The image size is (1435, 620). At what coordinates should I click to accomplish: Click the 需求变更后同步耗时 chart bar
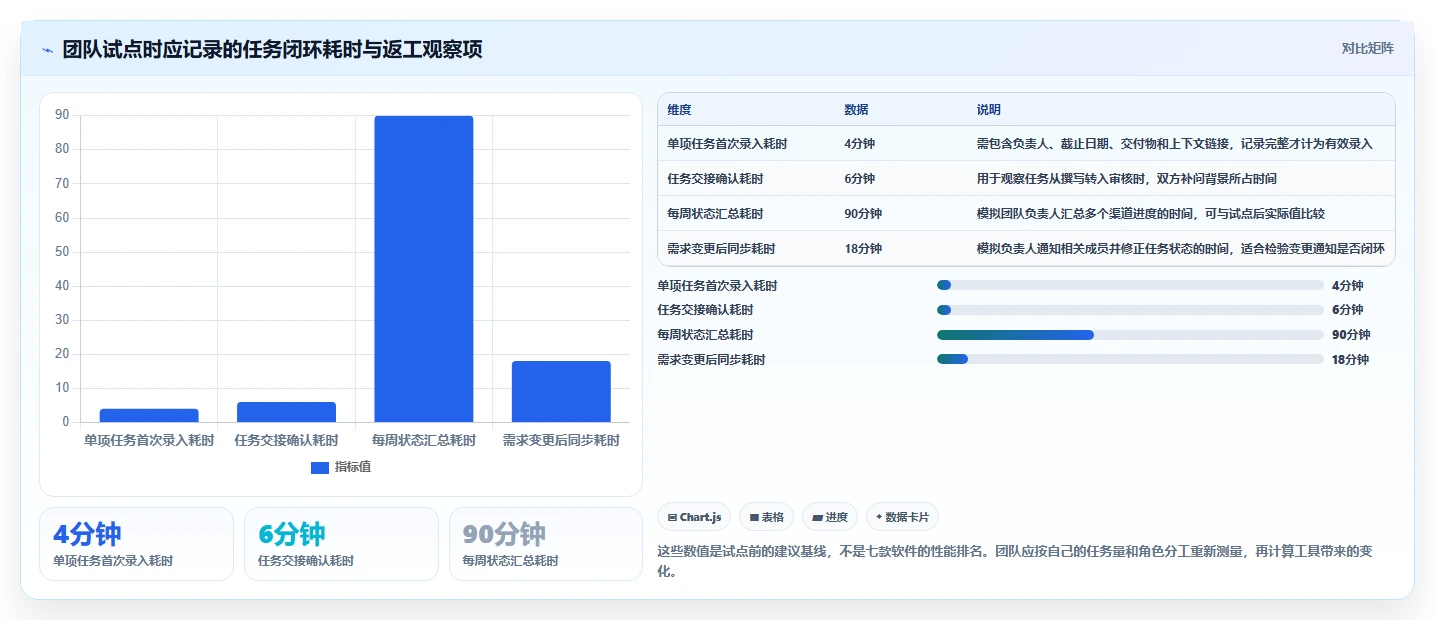click(561, 391)
